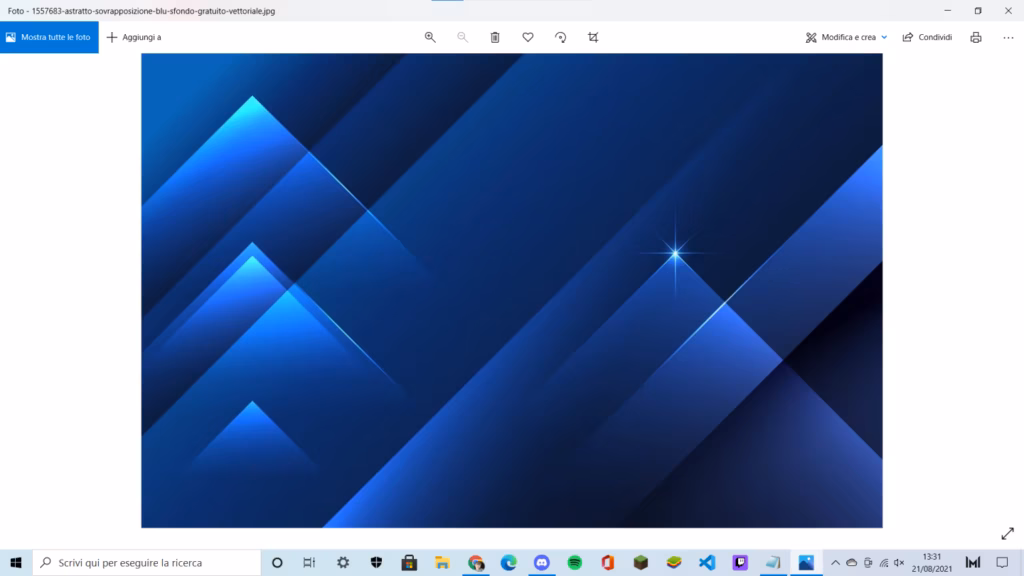Screen dimensions: 1024x576
Task: Add photo to favorites with heart icon
Action: click(x=528, y=37)
